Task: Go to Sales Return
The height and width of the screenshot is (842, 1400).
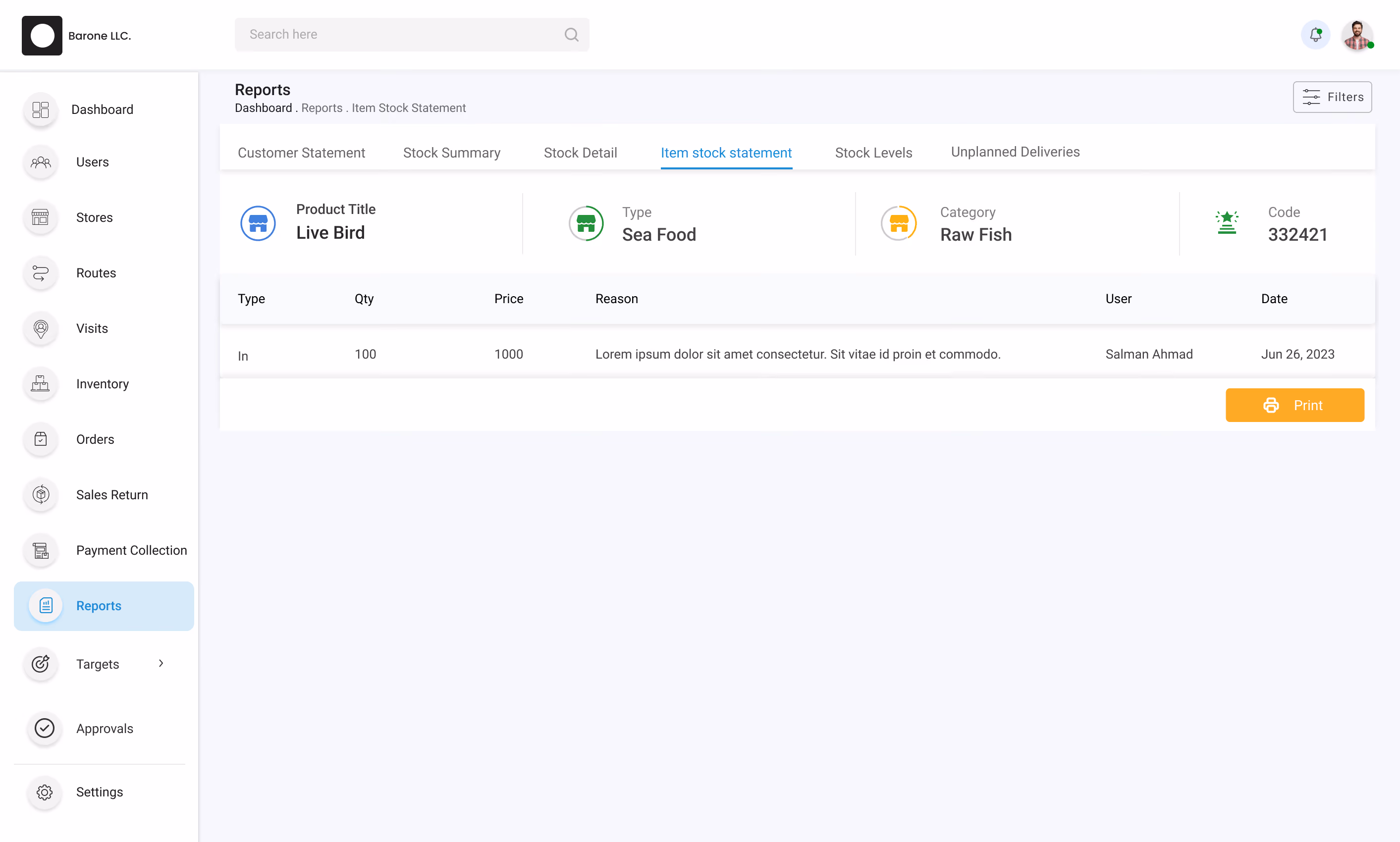Action: point(112,495)
